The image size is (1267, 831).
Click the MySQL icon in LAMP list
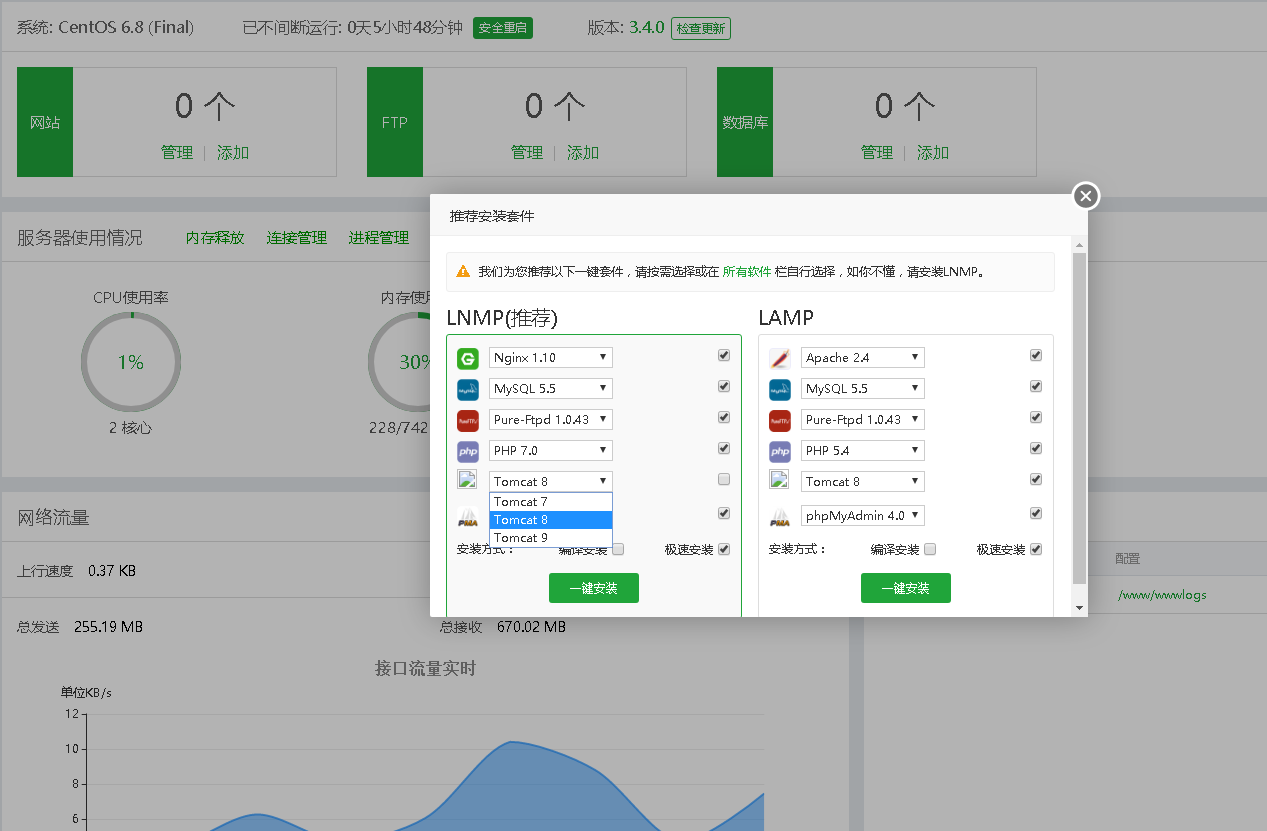(x=780, y=389)
